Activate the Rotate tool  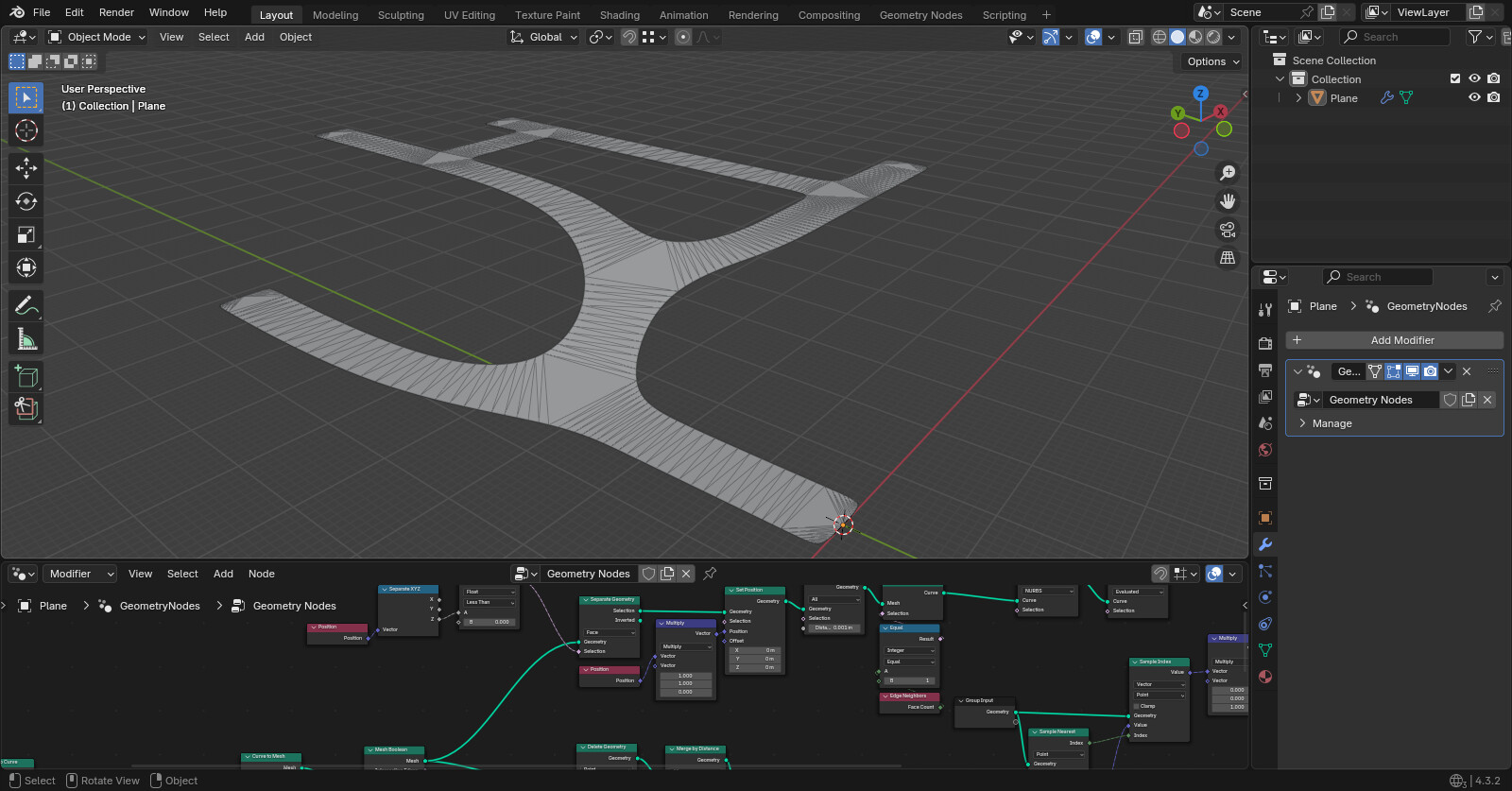point(26,201)
